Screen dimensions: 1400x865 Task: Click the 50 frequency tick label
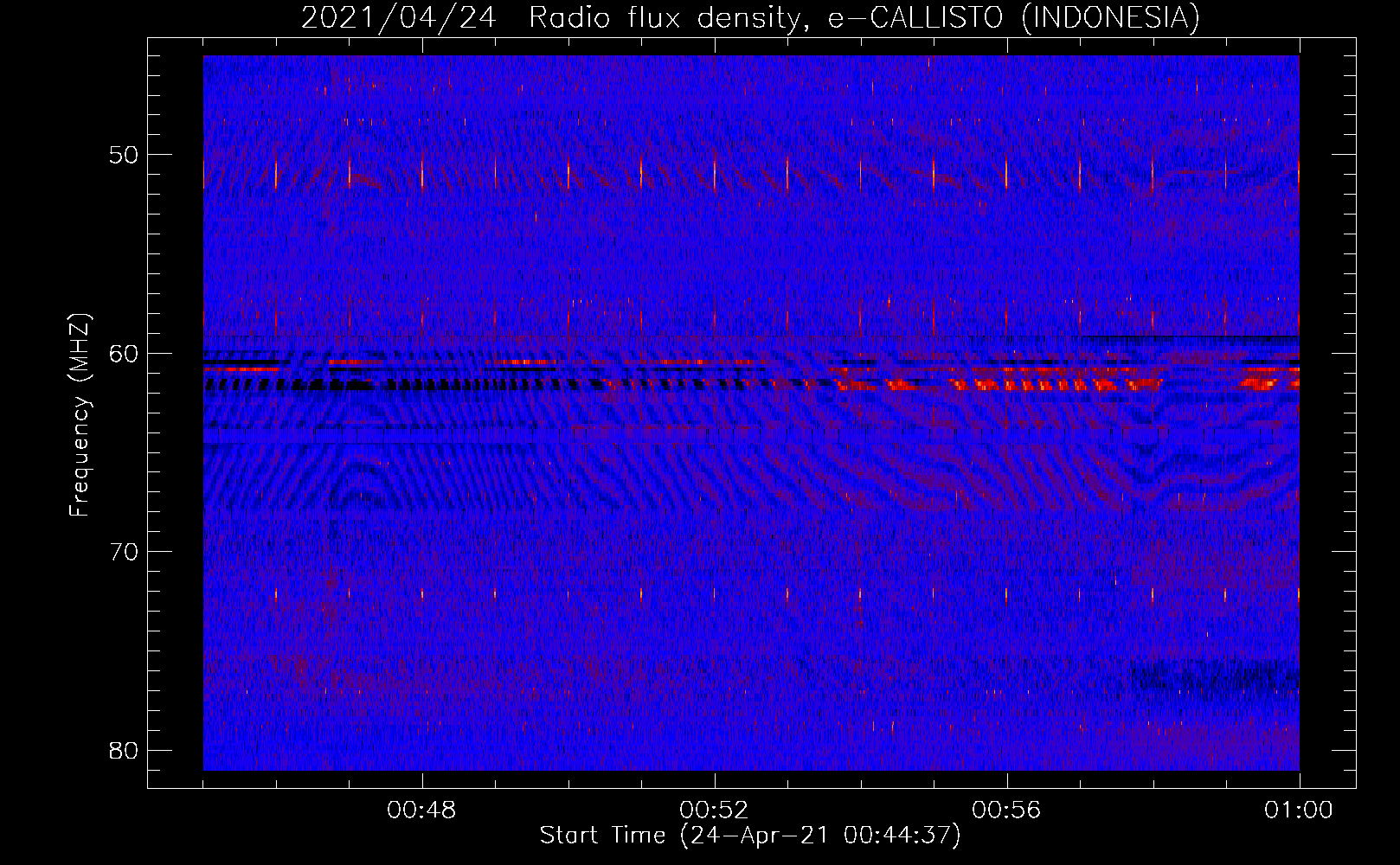click(125, 155)
